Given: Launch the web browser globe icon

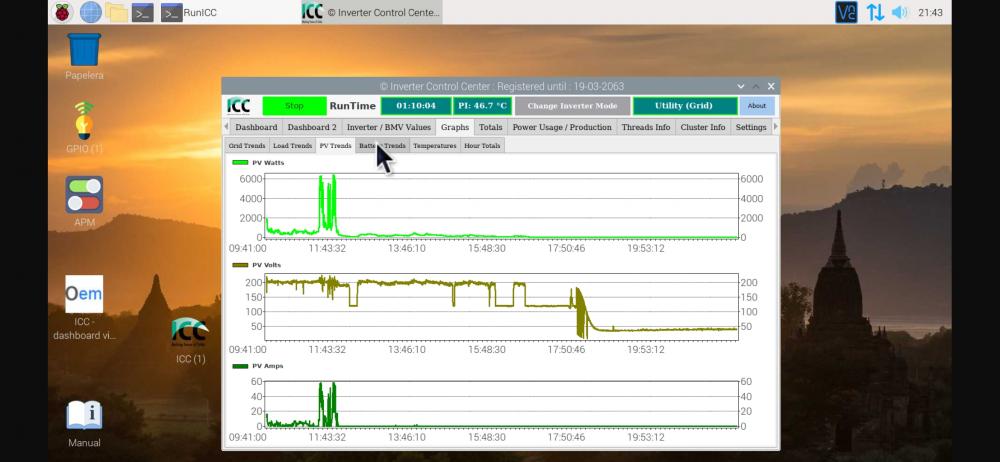Looking at the screenshot, I should click(x=91, y=12).
